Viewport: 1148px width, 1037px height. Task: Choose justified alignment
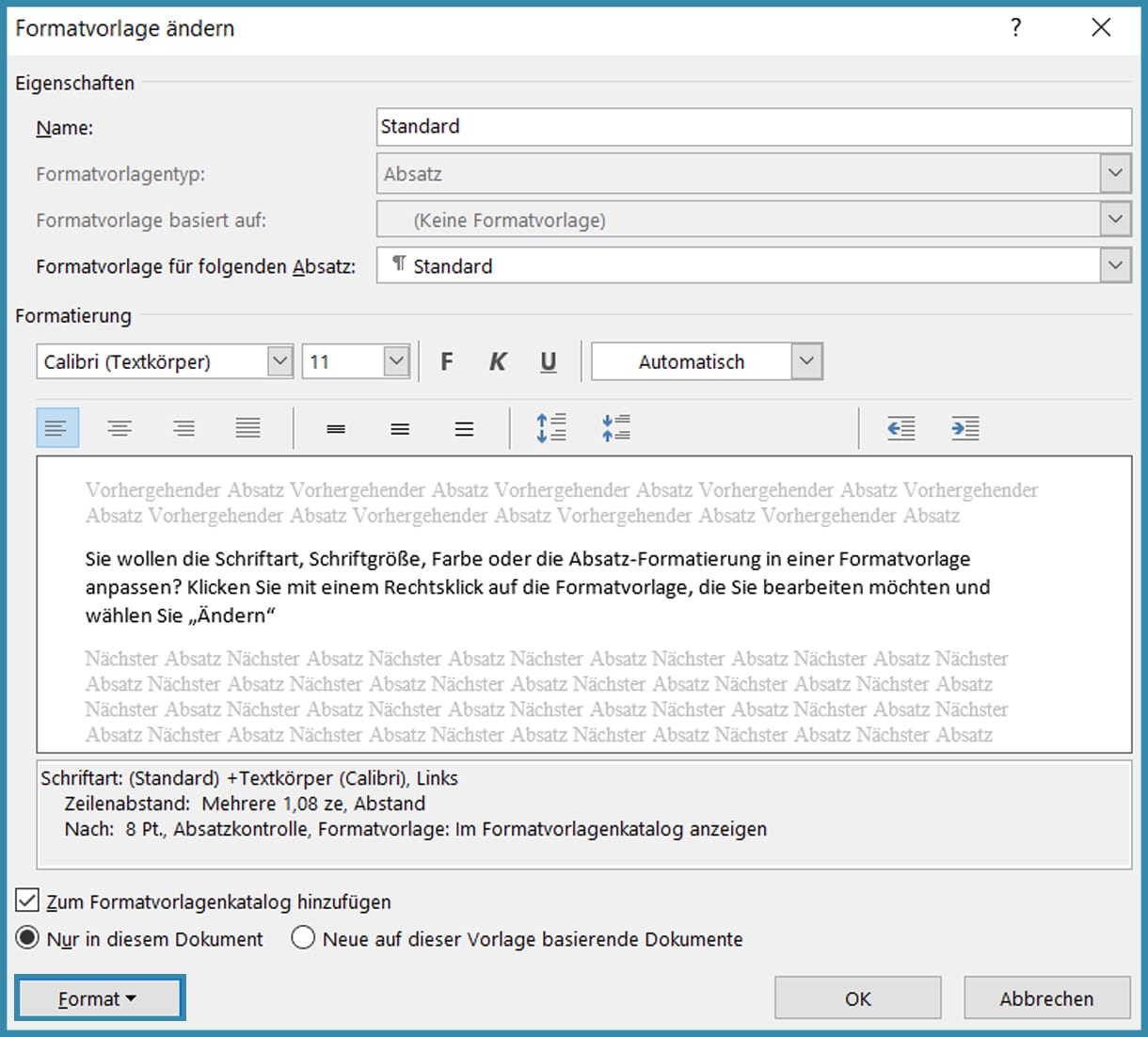coord(247,428)
